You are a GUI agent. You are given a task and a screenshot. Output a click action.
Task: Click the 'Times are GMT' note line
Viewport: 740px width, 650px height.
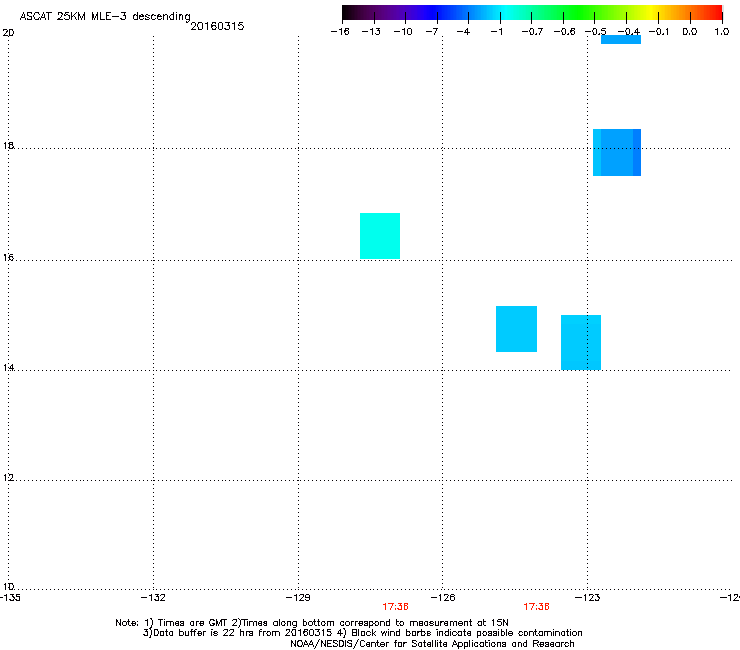311,623
